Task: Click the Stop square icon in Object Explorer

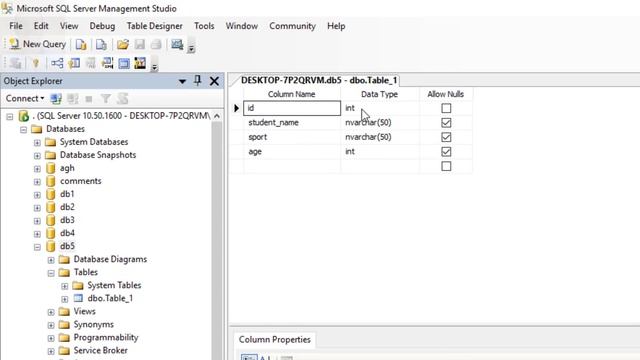Action: click(89, 99)
